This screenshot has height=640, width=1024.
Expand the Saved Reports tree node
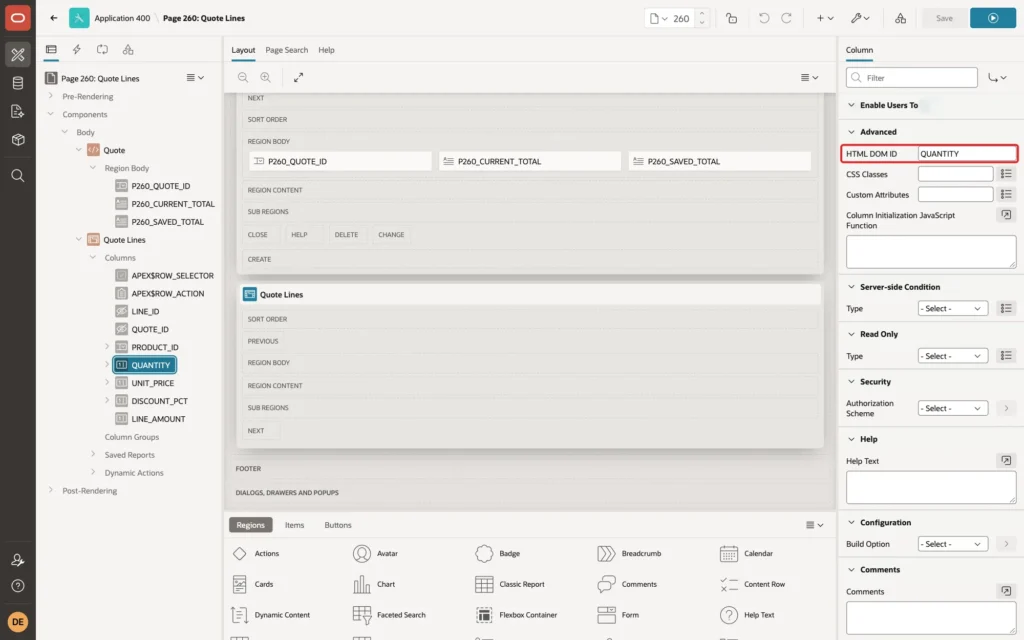[93, 455]
